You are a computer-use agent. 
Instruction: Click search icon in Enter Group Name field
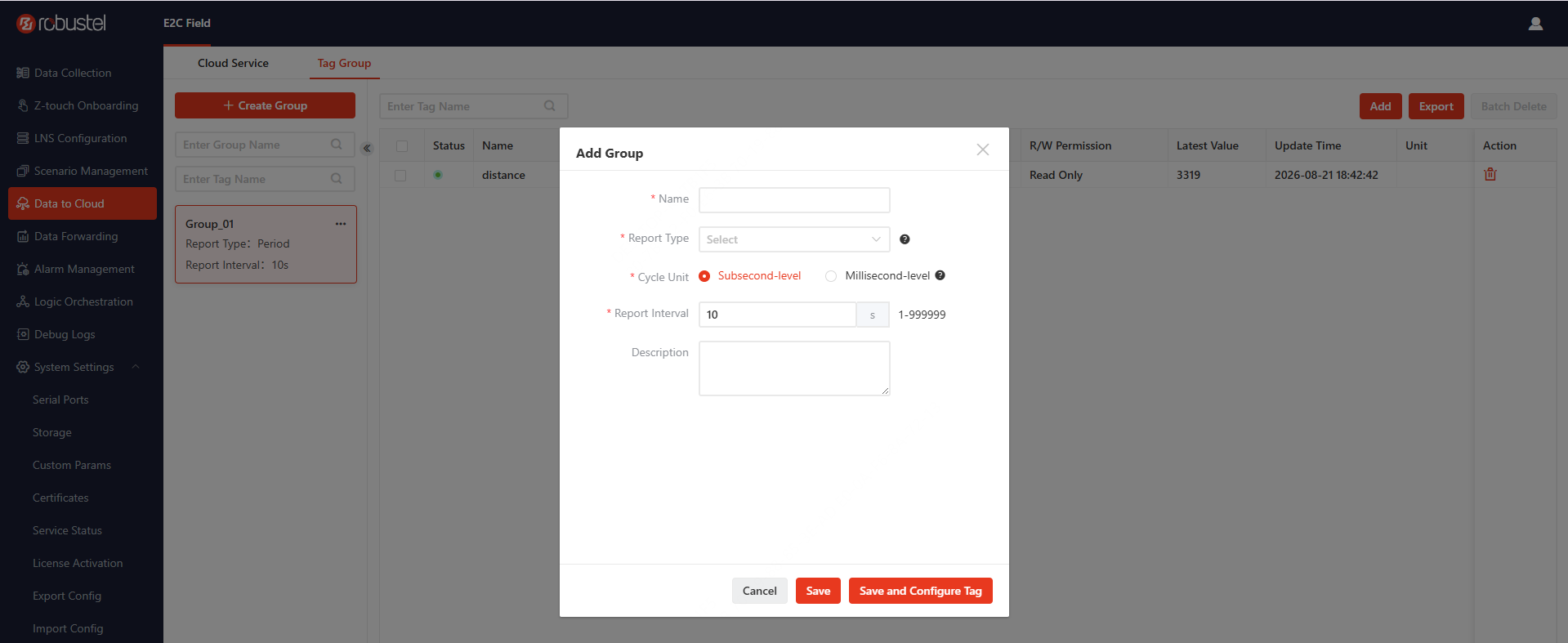tap(337, 145)
